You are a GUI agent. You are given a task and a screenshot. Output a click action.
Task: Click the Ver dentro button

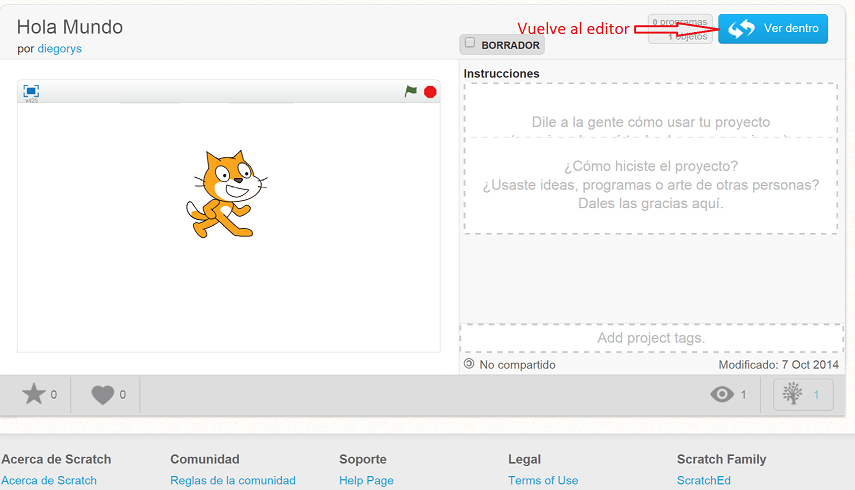coord(773,29)
